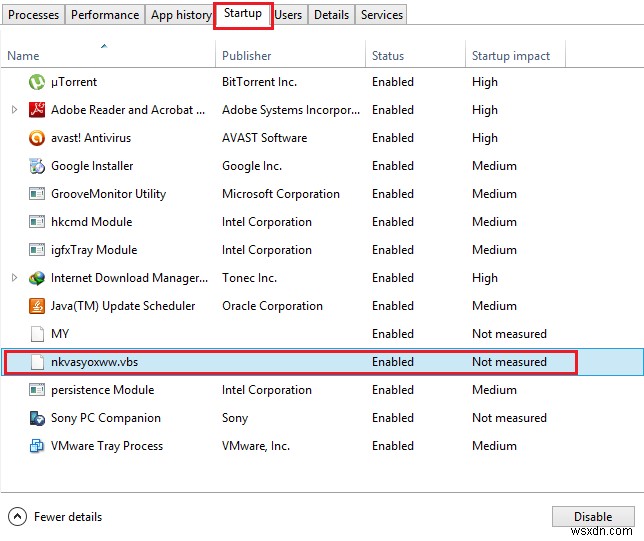The image size is (644, 541).
Task: Expand the Internet Download Manager entry
Action: click(x=14, y=278)
